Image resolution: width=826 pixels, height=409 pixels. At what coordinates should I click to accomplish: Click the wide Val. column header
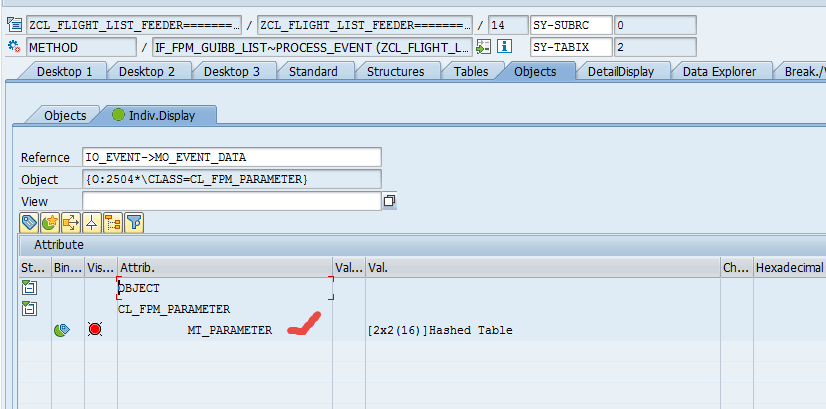point(543,268)
